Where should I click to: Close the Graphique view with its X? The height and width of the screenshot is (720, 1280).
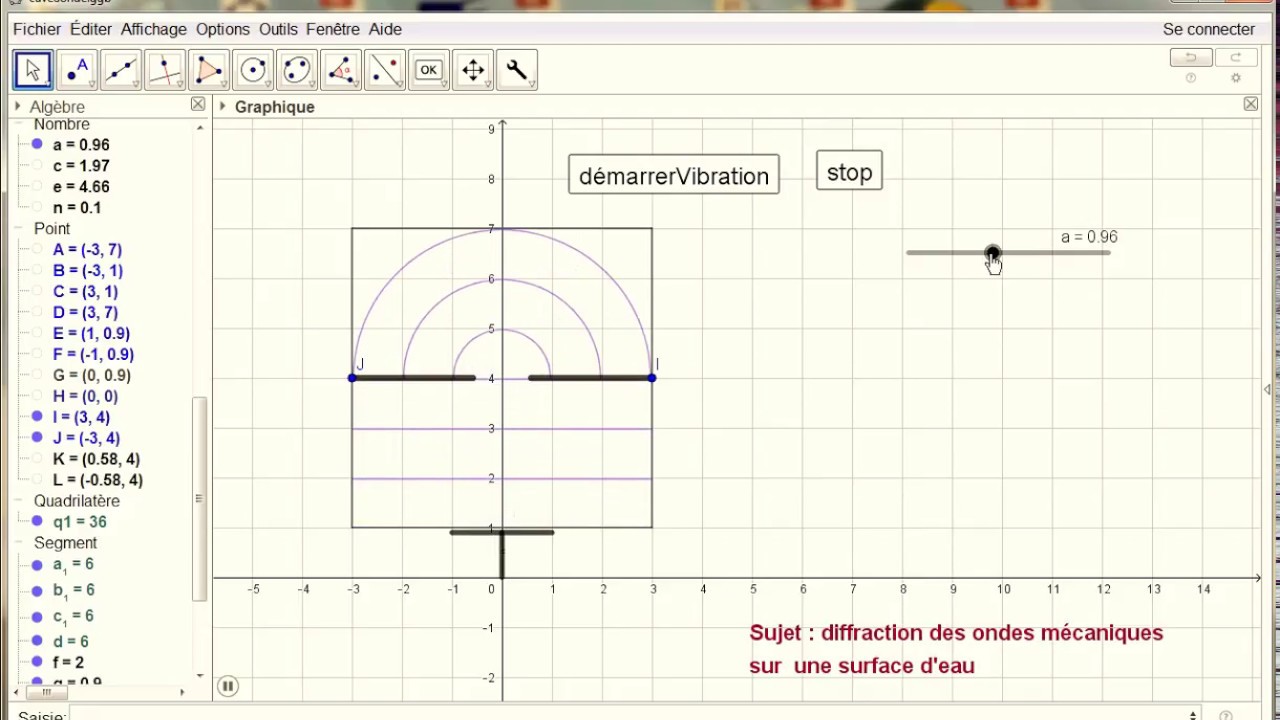tap(1251, 104)
